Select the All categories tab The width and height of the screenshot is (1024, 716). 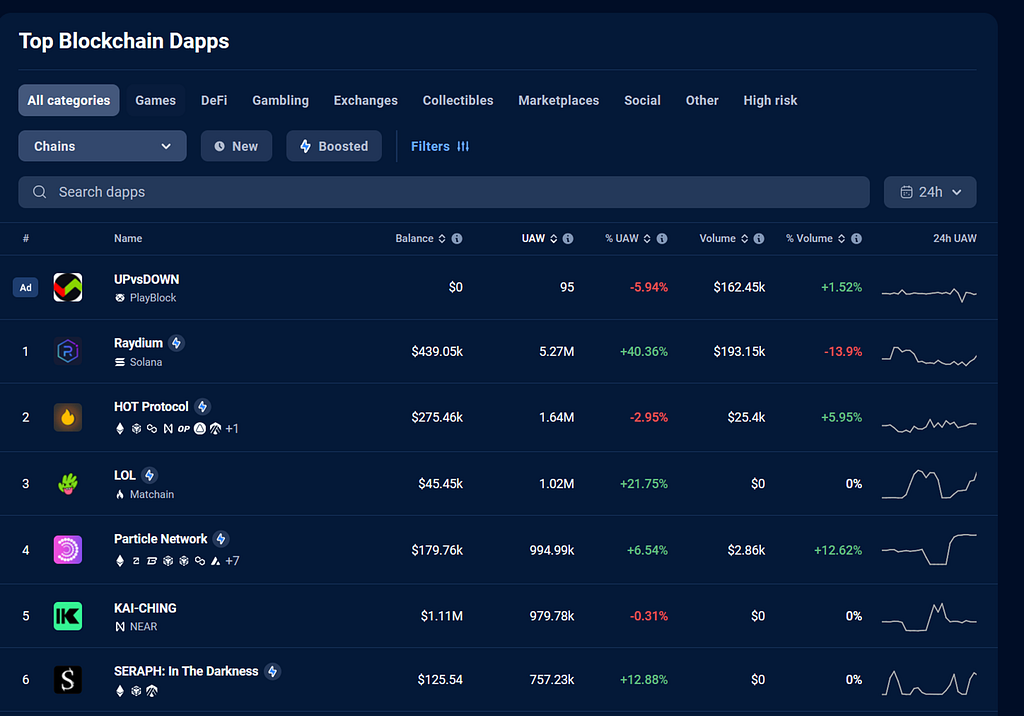(69, 100)
